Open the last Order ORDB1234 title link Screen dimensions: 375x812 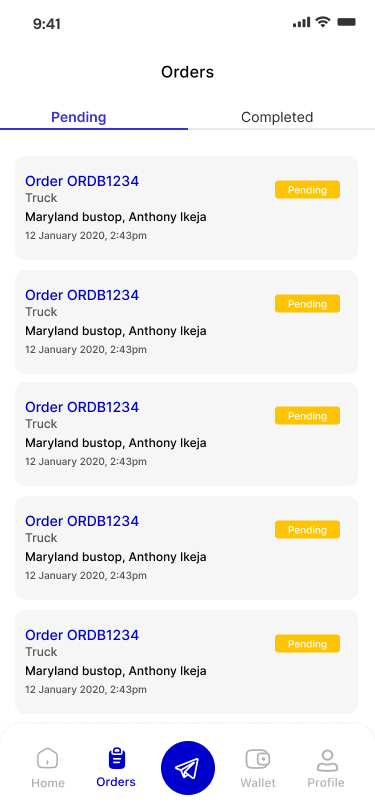point(82,635)
